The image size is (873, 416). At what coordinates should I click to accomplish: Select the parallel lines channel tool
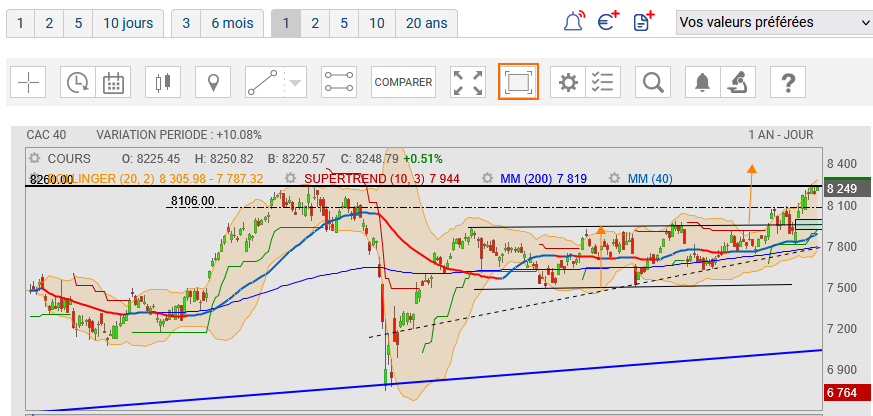[x=339, y=82]
